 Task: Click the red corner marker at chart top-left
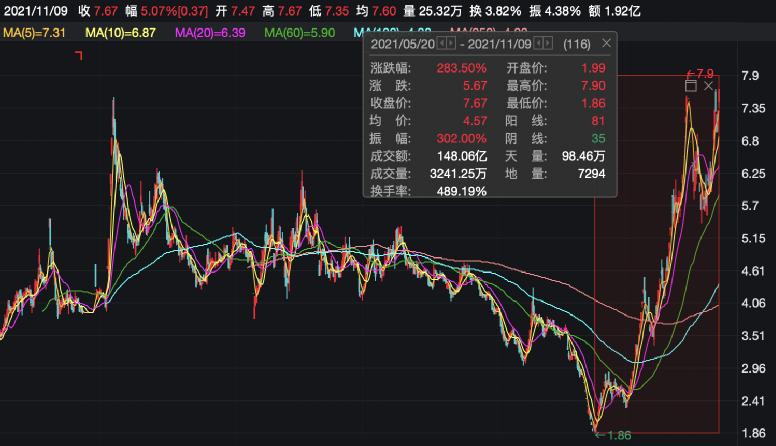(79, 56)
